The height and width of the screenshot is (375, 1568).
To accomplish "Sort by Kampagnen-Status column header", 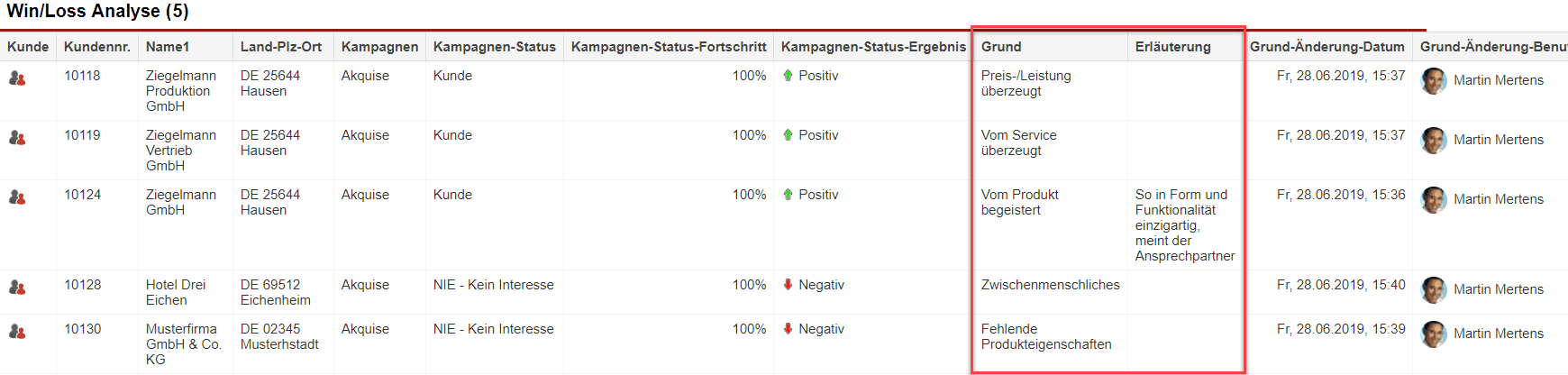I will coord(494,47).
